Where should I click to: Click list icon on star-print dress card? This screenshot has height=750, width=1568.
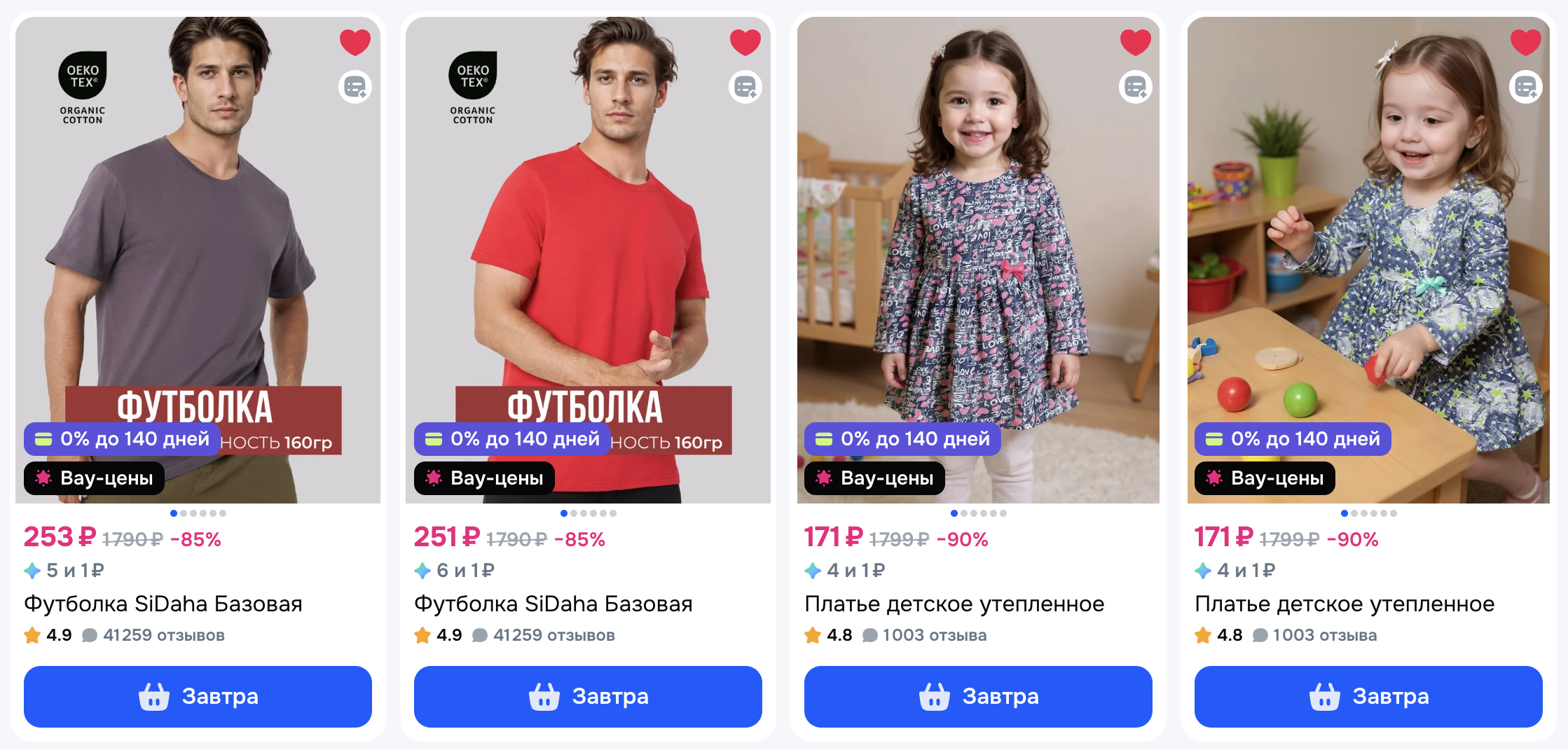coord(1526,87)
